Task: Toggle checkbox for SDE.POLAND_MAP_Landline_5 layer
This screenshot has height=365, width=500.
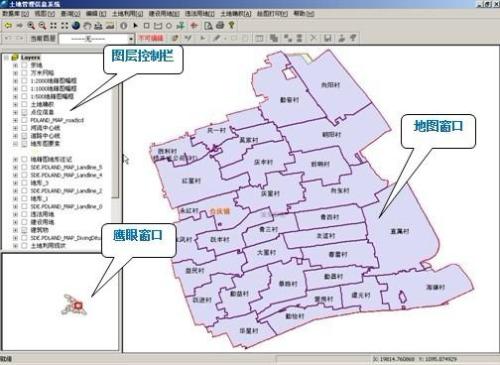Action: [x=24, y=167]
